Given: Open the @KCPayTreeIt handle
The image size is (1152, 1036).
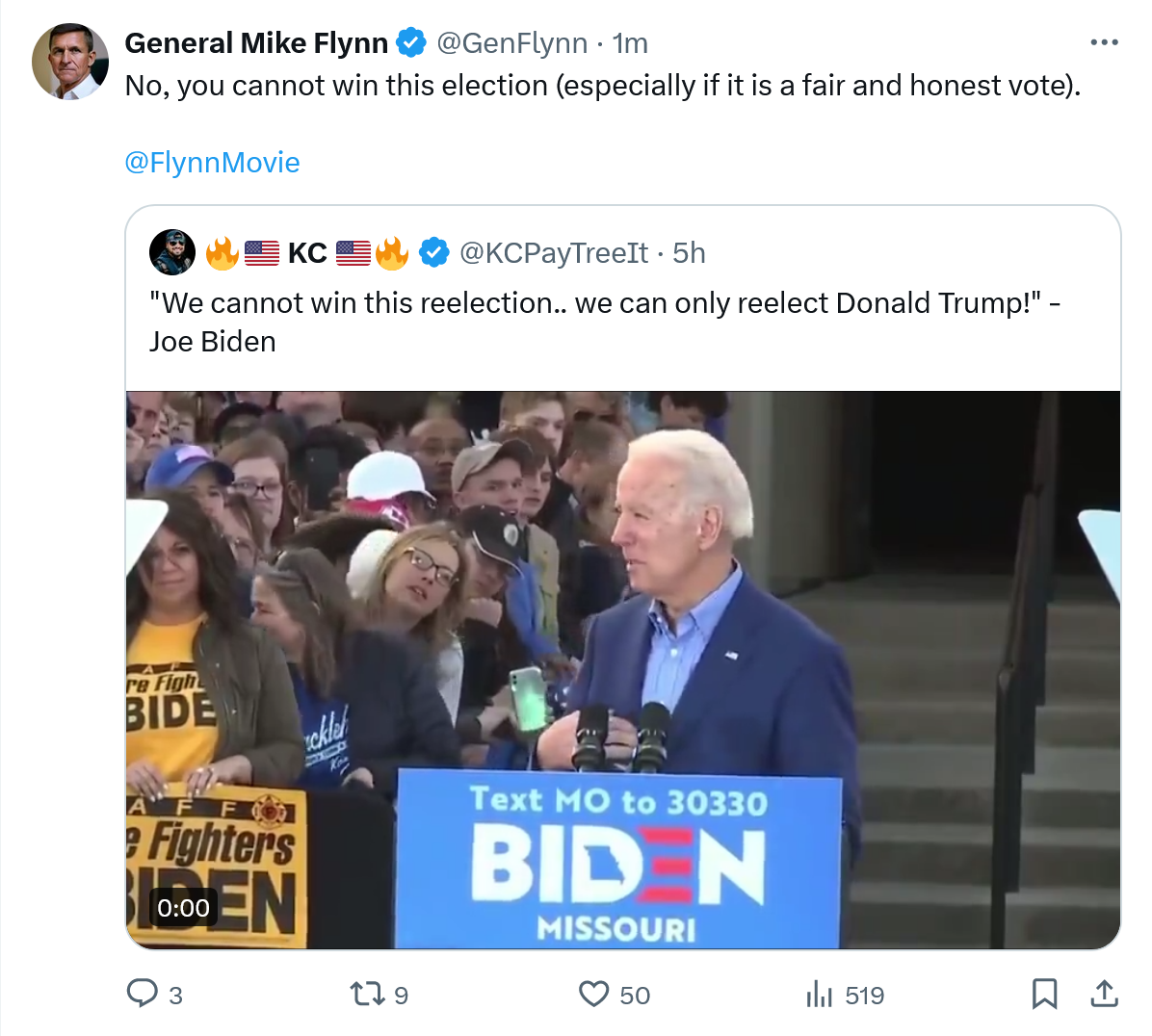Looking at the screenshot, I should tap(554, 253).
